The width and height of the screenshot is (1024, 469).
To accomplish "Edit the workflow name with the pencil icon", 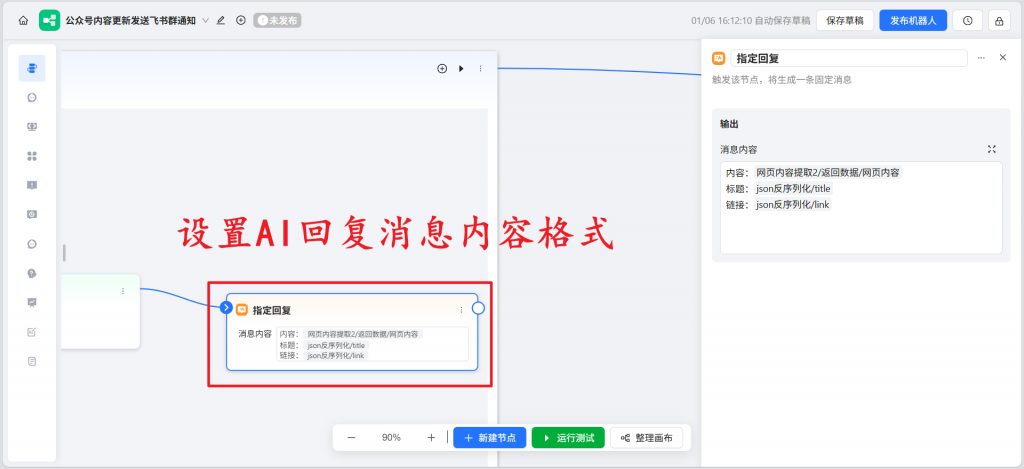I will pyautogui.click(x=221, y=20).
